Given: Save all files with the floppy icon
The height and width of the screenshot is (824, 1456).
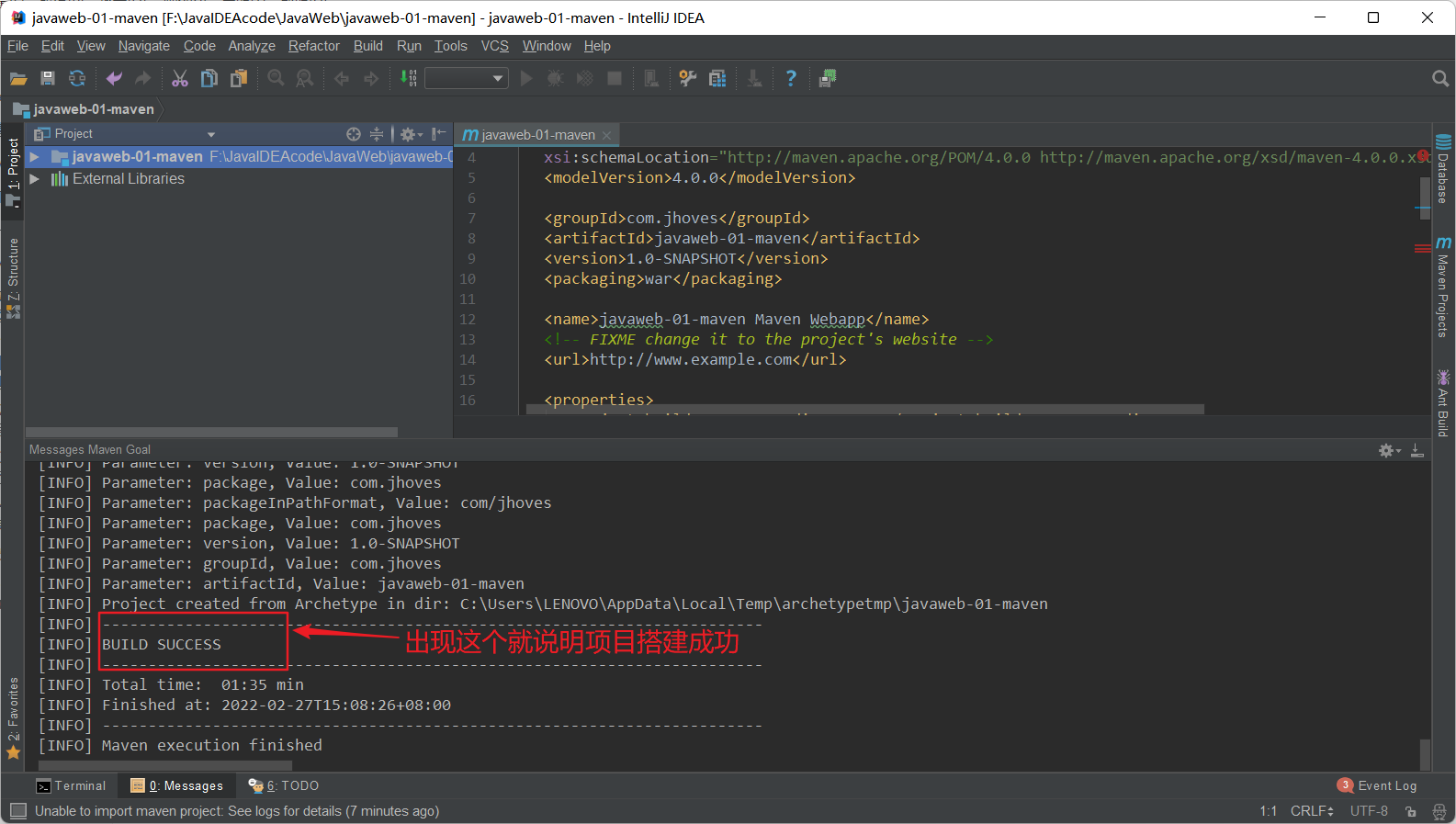Looking at the screenshot, I should click(48, 79).
